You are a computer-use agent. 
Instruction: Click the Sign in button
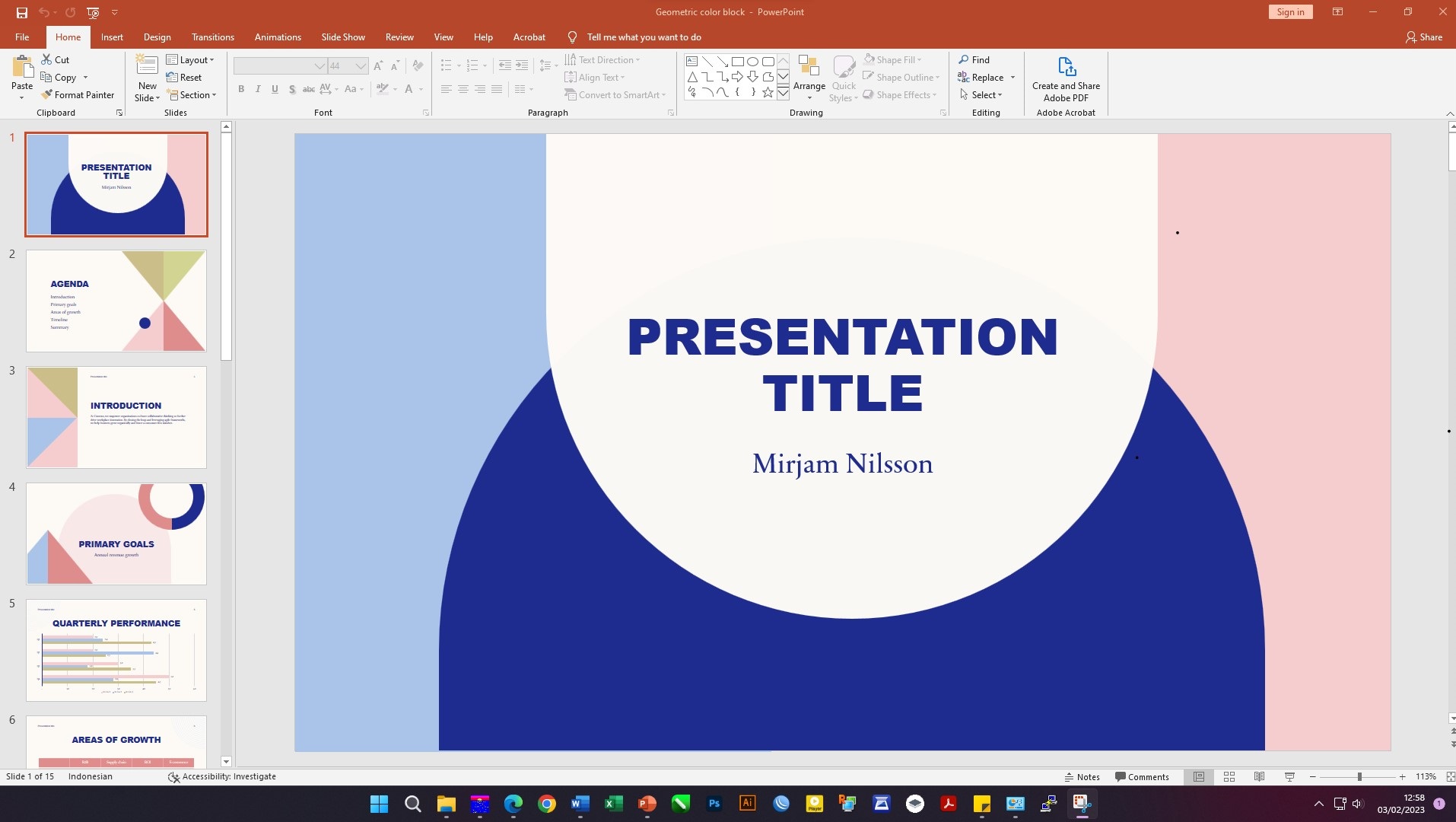pyautogui.click(x=1289, y=11)
